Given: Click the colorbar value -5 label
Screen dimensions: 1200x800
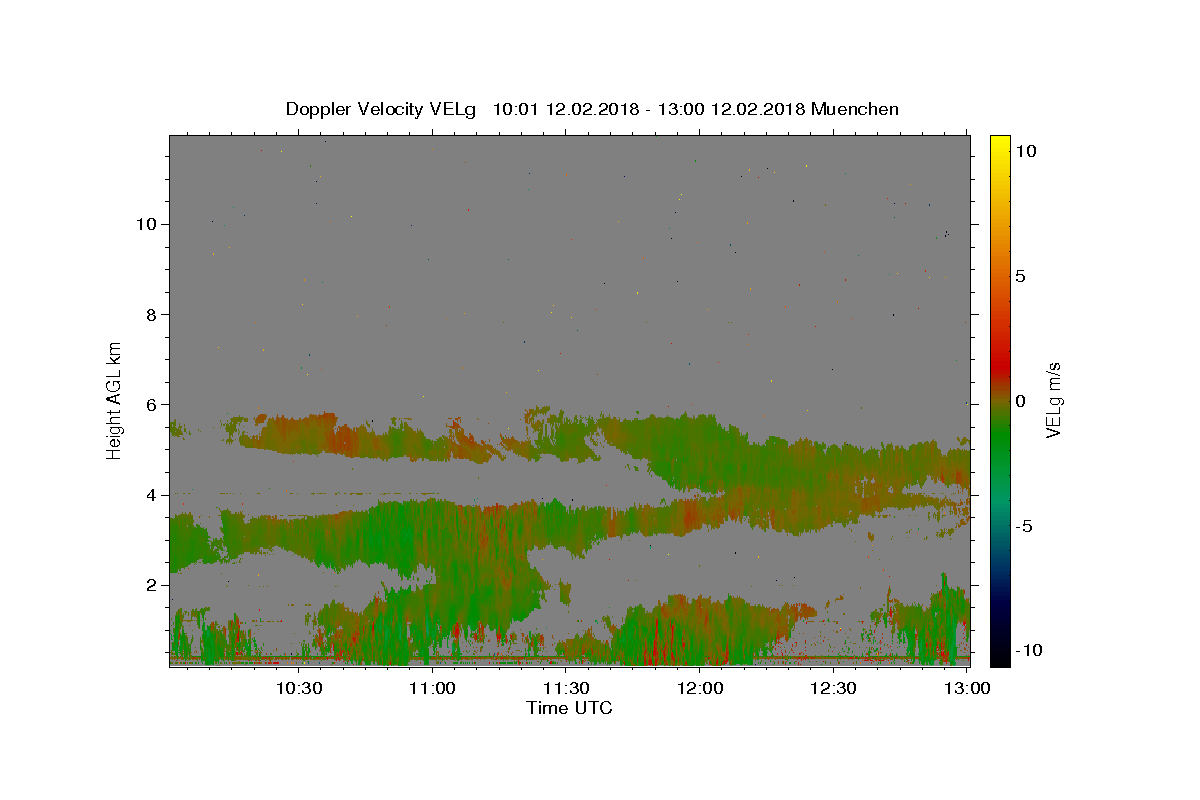Looking at the screenshot, I should click(1024, 526).
